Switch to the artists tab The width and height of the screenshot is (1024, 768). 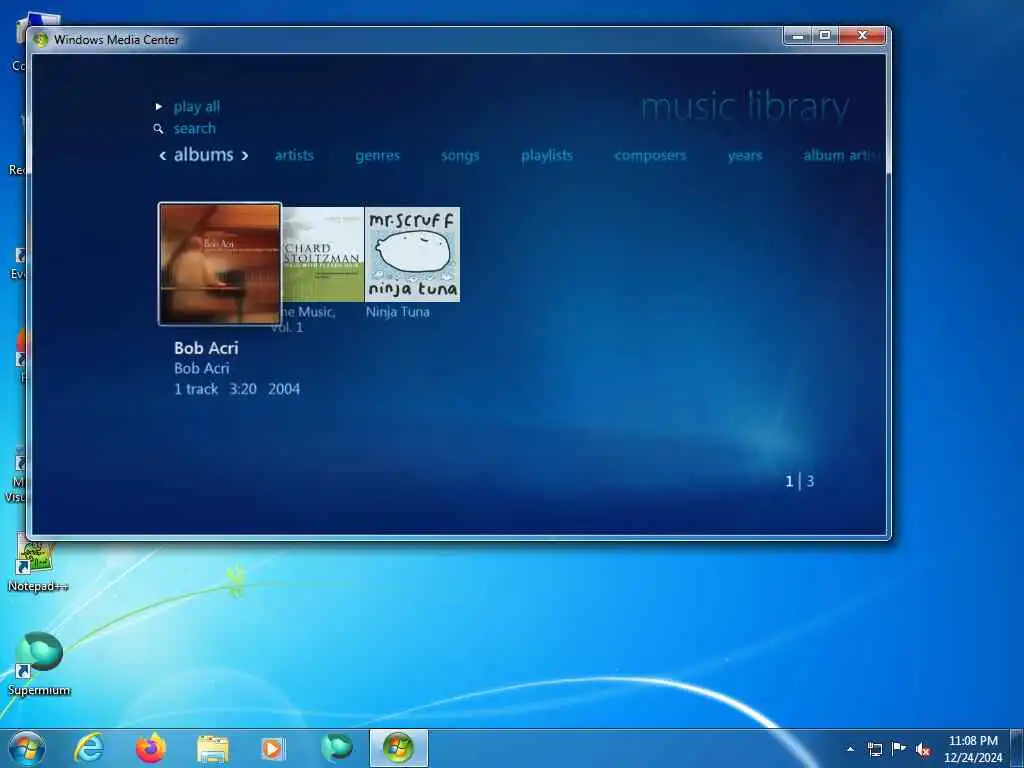pyautogui.click(x=294, y=155)
